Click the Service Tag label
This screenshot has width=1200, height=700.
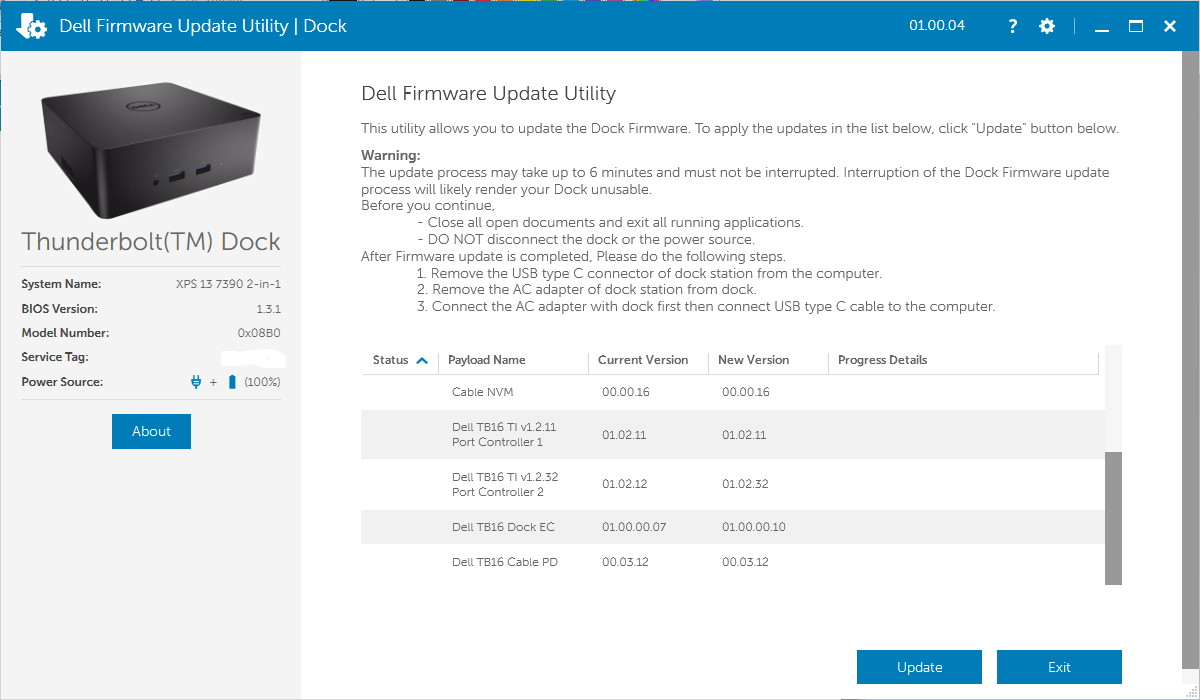[x=54, y=357]
